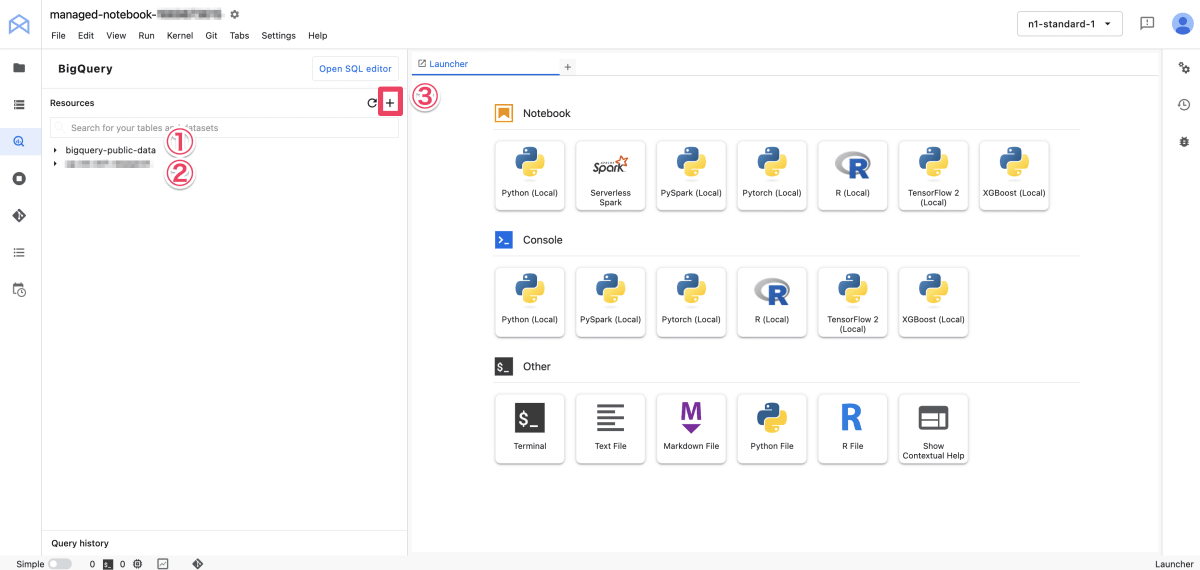Click the Open SQL editor button
Screen dimensions: 1200x570
(355, 69)
